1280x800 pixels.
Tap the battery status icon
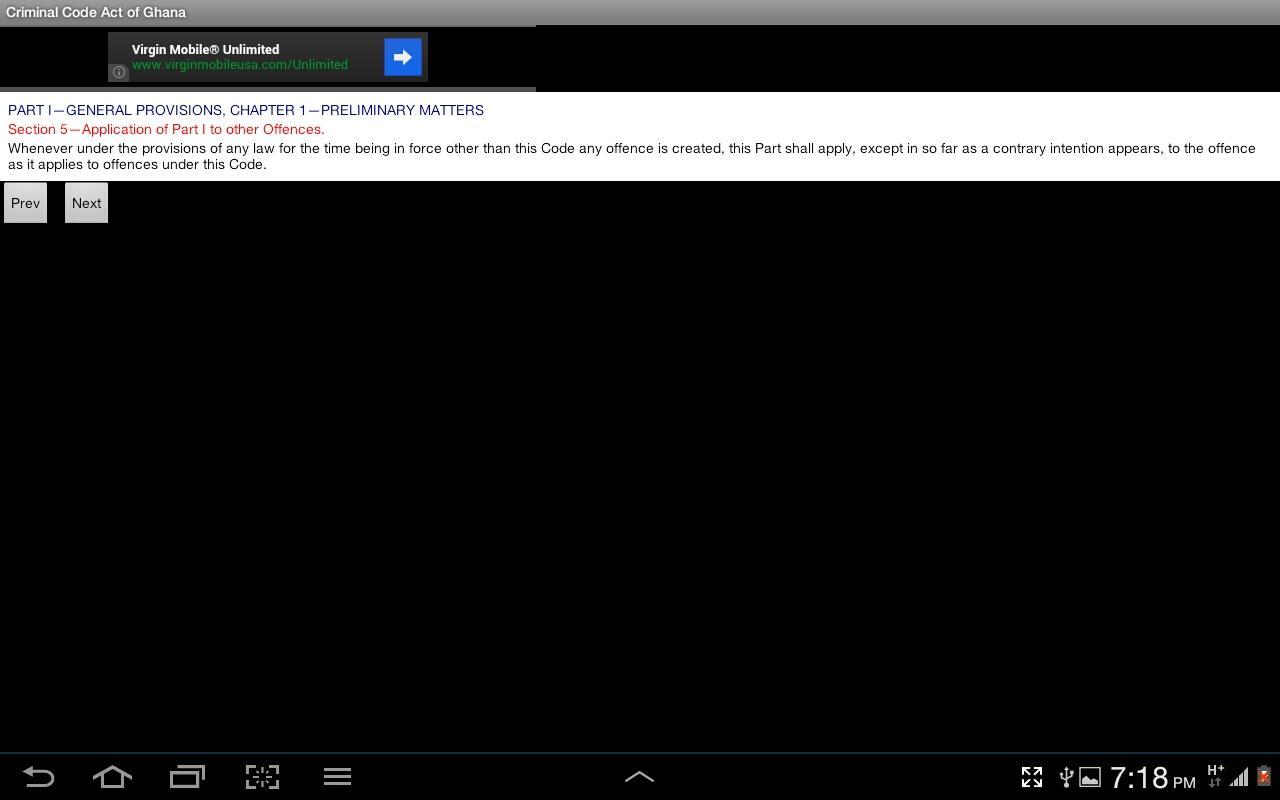[1264, 777]
